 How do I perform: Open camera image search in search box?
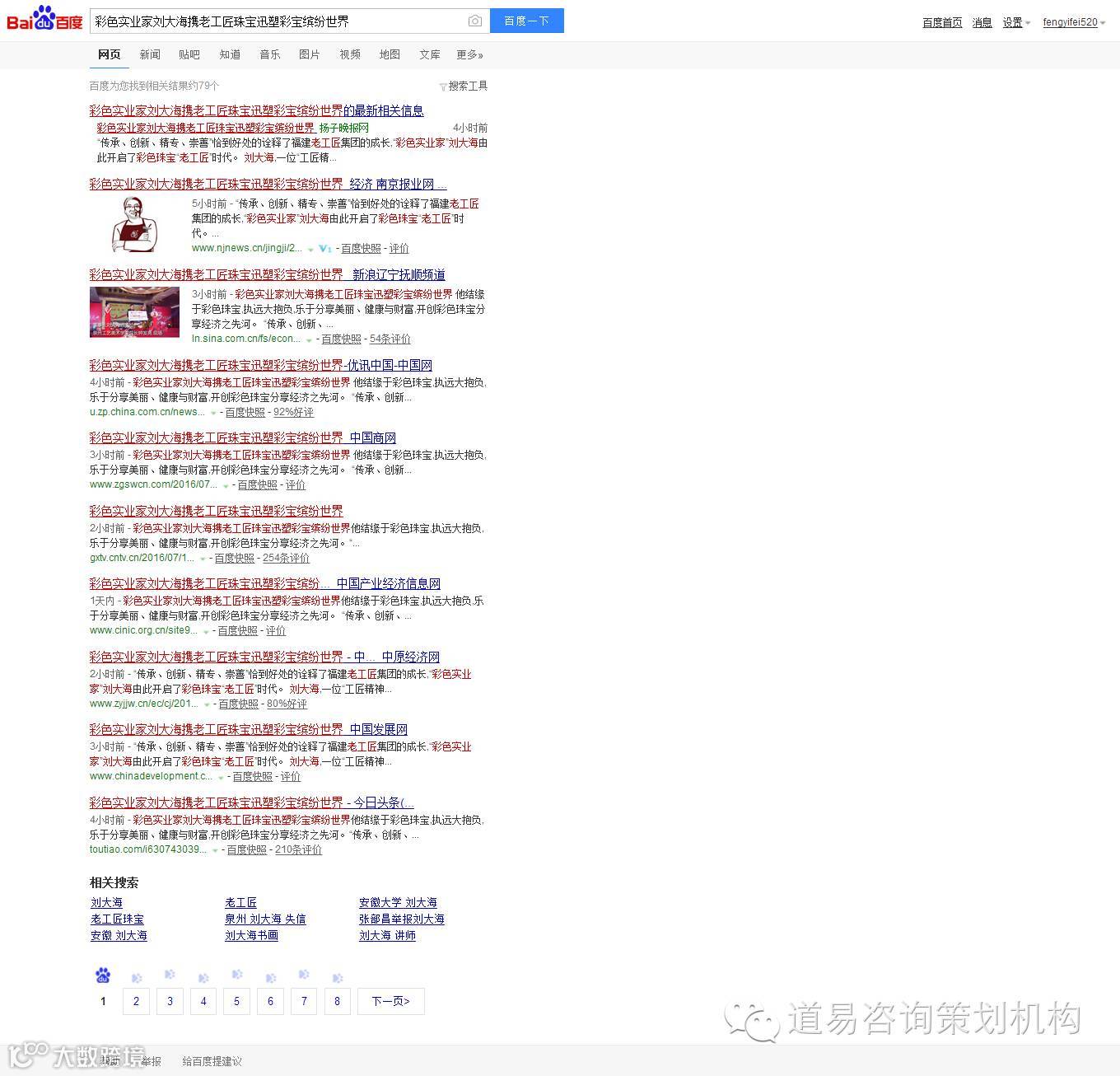click(475, 21)
